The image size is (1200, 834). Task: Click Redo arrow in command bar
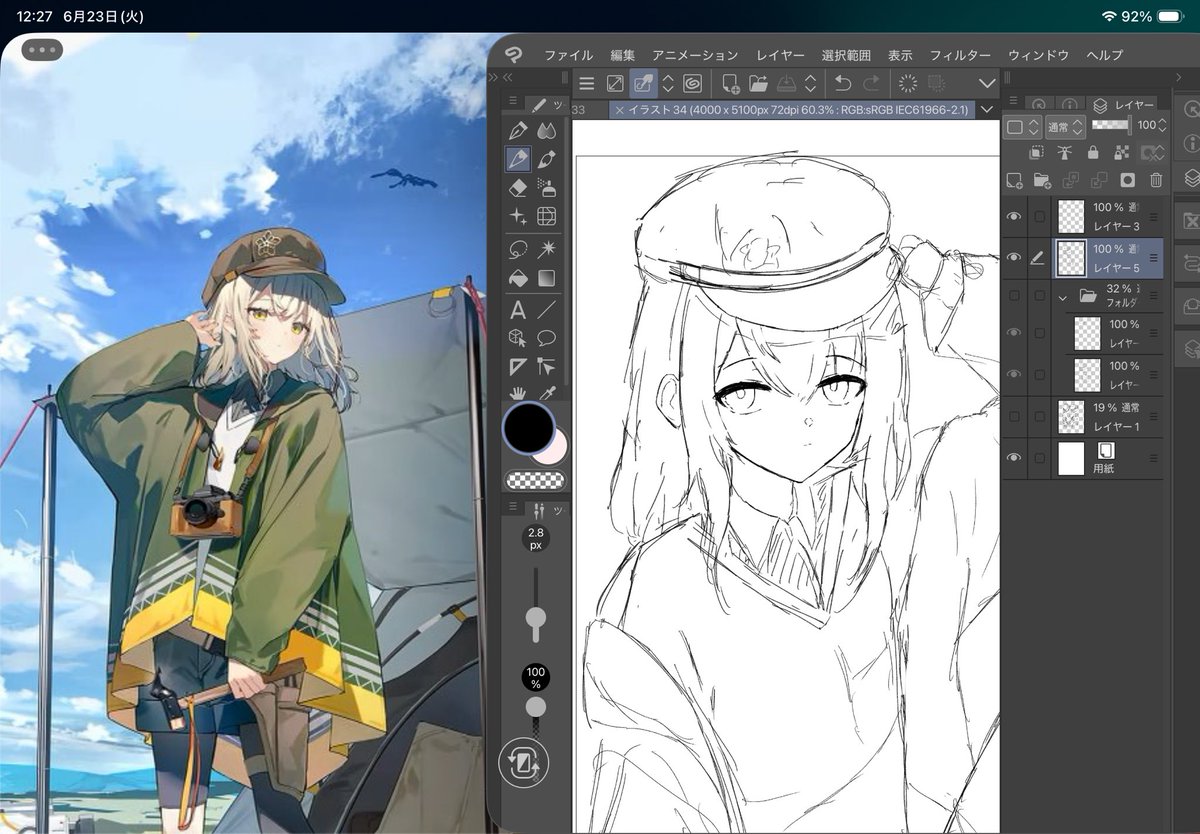pos(872,84)
